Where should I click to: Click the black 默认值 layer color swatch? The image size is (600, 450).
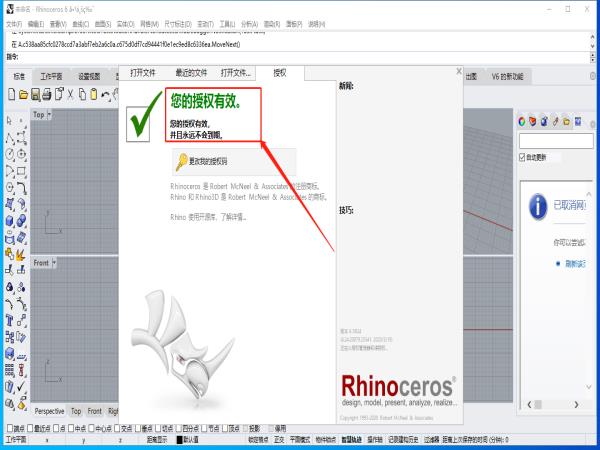[x=179, y=440]
